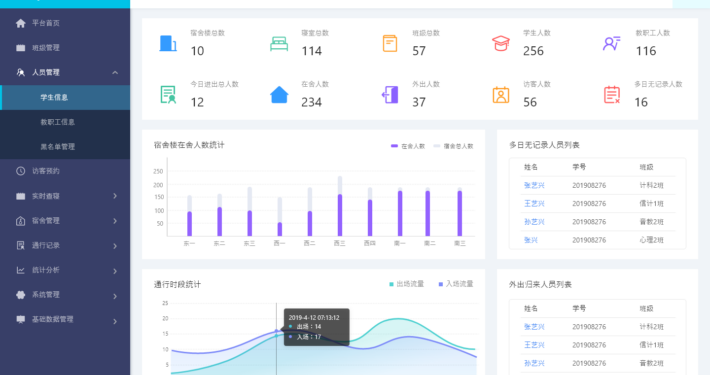
Task: Expand 宿舍管理 using its arrow
Action: [x=115, y=221]
